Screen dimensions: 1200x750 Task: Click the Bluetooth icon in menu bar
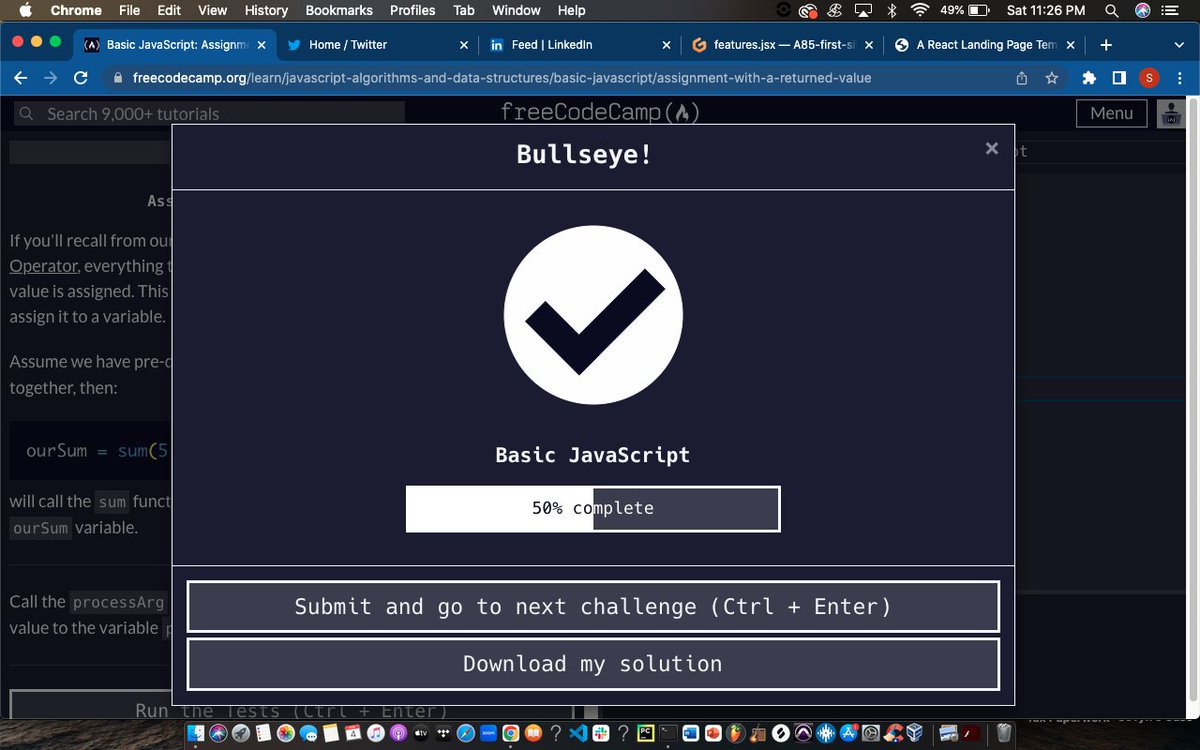tap(891, 10)
